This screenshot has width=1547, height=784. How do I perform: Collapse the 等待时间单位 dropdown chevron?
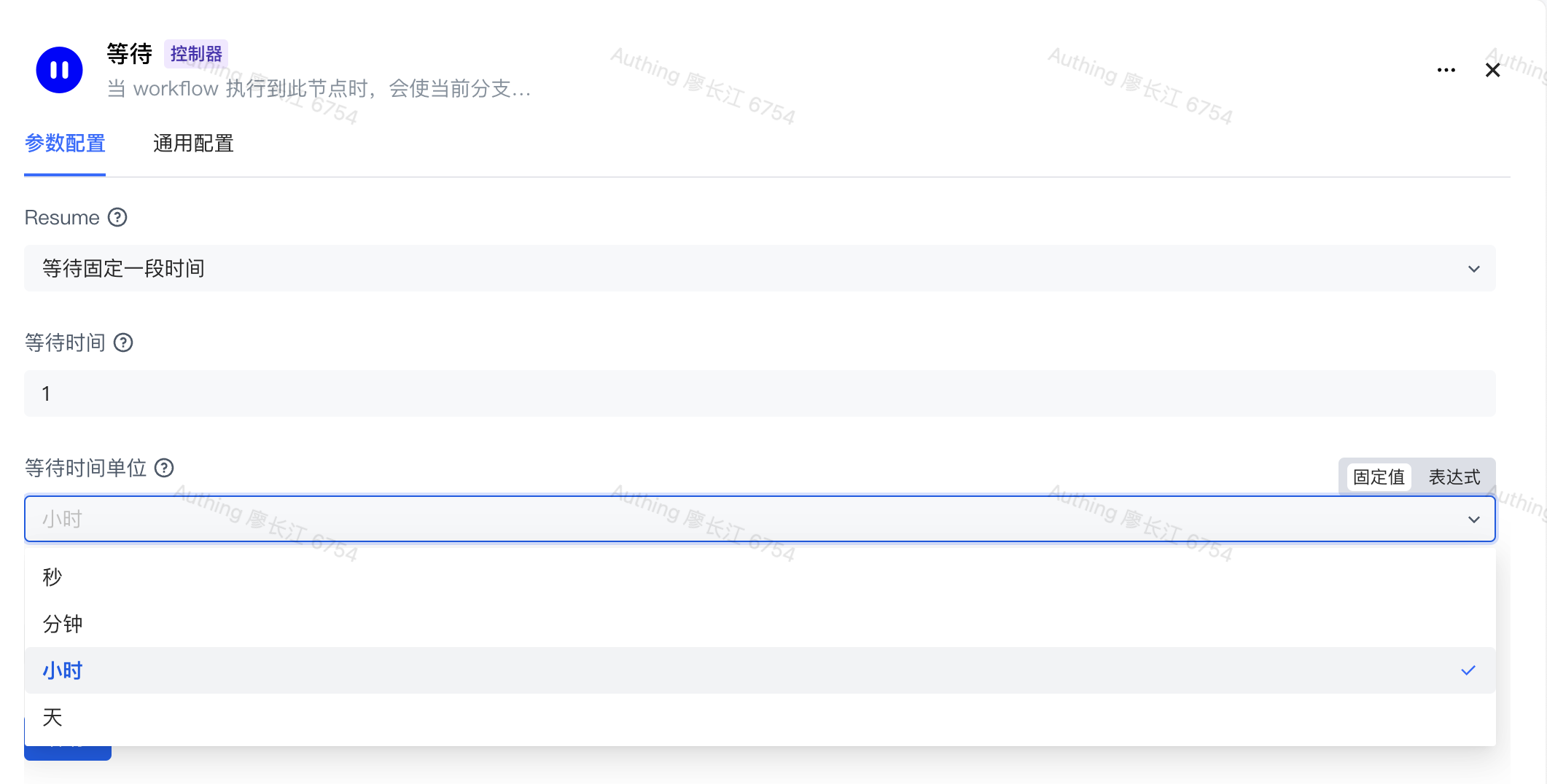pos(1473,520)
